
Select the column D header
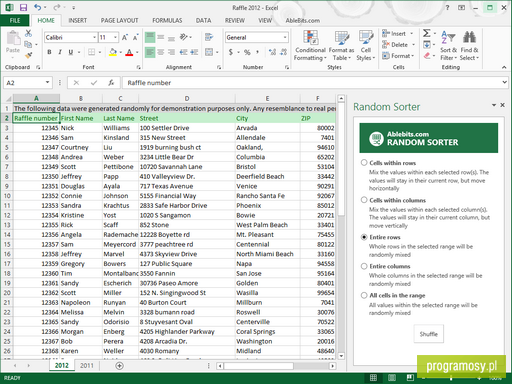(x=187, y=98)
